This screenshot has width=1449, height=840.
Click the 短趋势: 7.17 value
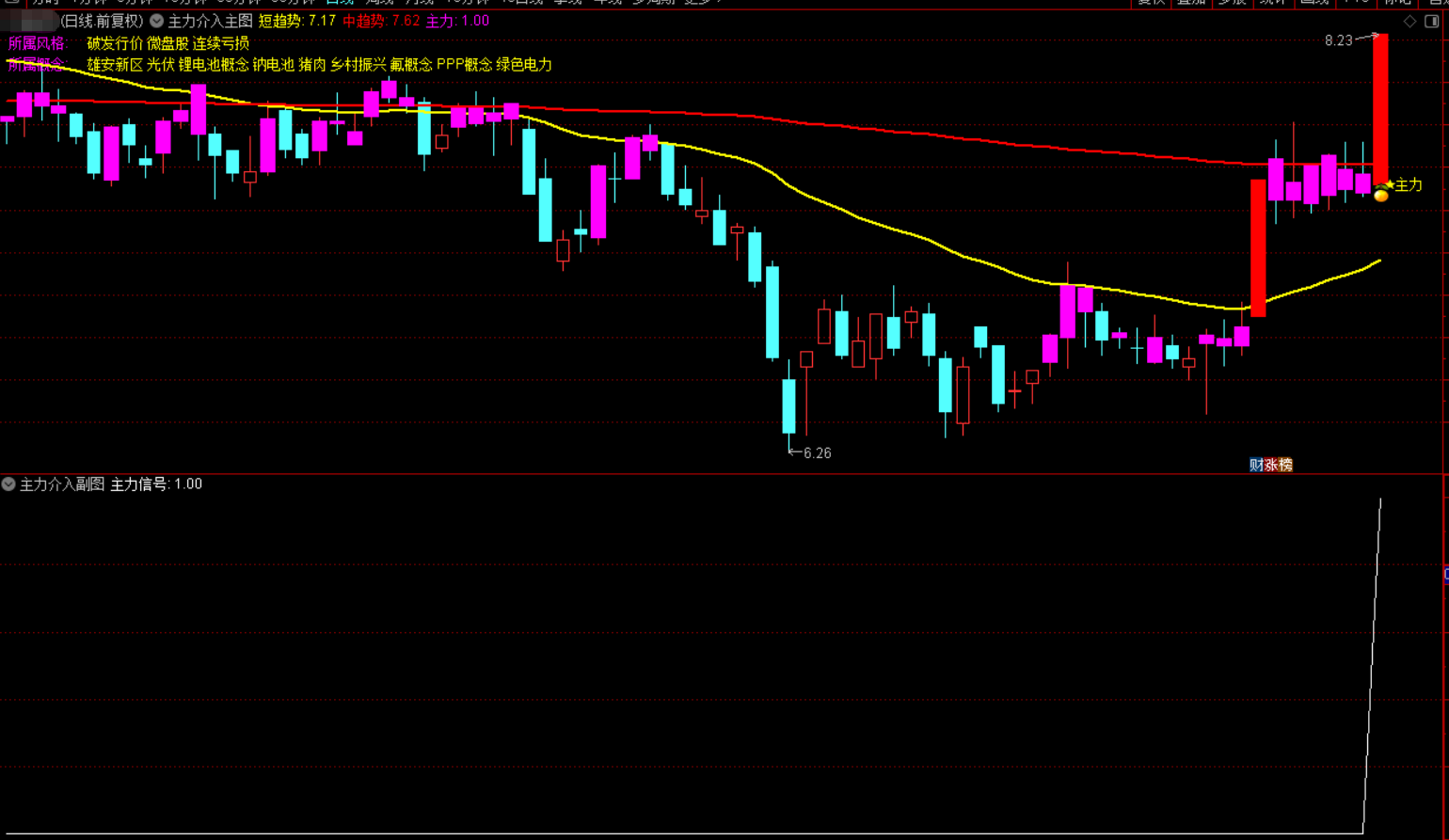pos(297,21)
